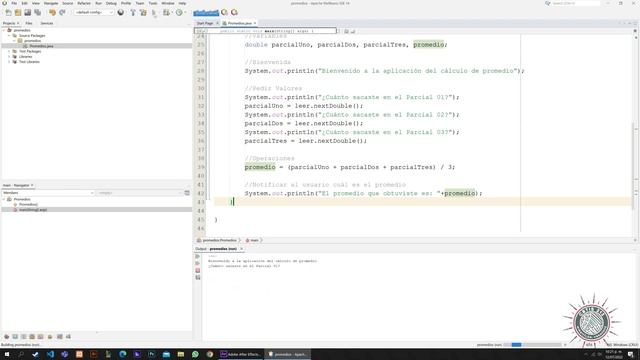The width and height of the screenshot is (640, 360).
Task: Collapse the Source Packages node
Action: (9, 36)
